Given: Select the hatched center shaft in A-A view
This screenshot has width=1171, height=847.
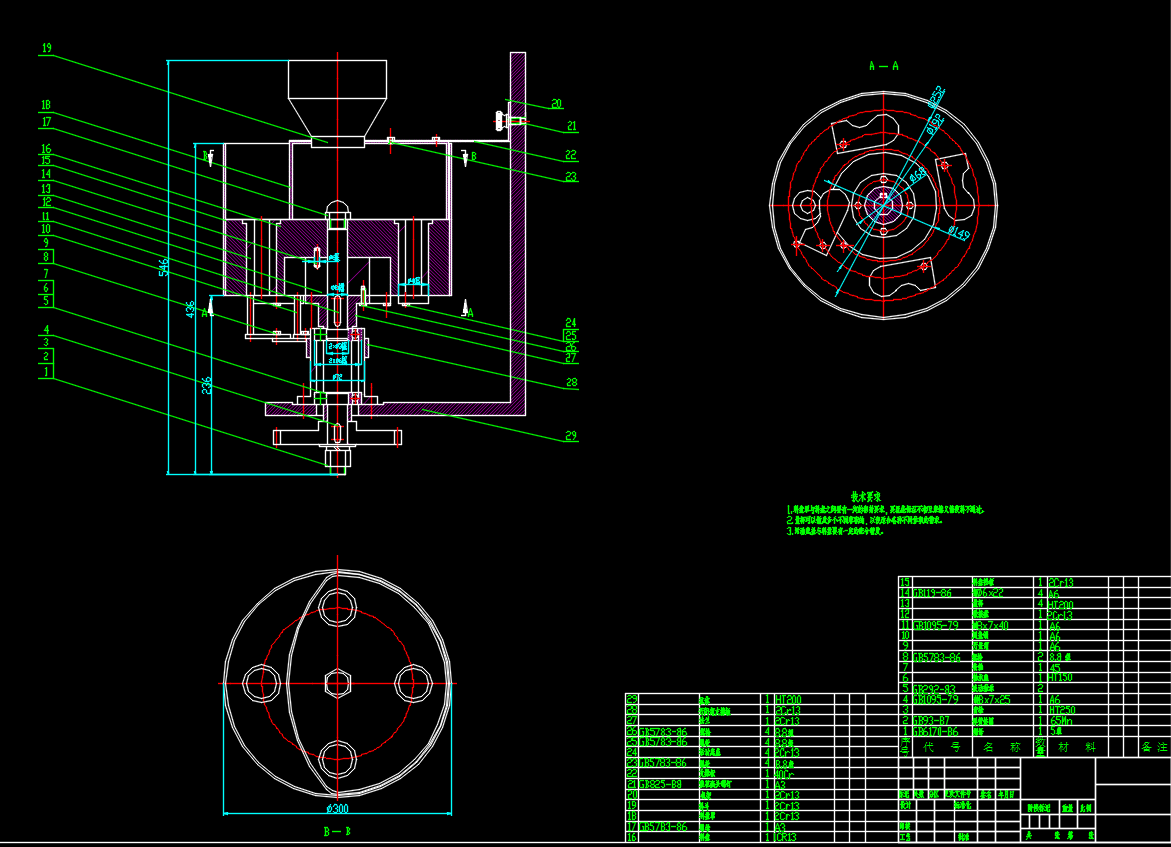Looking at the screenshot, I should coord(884,204).
